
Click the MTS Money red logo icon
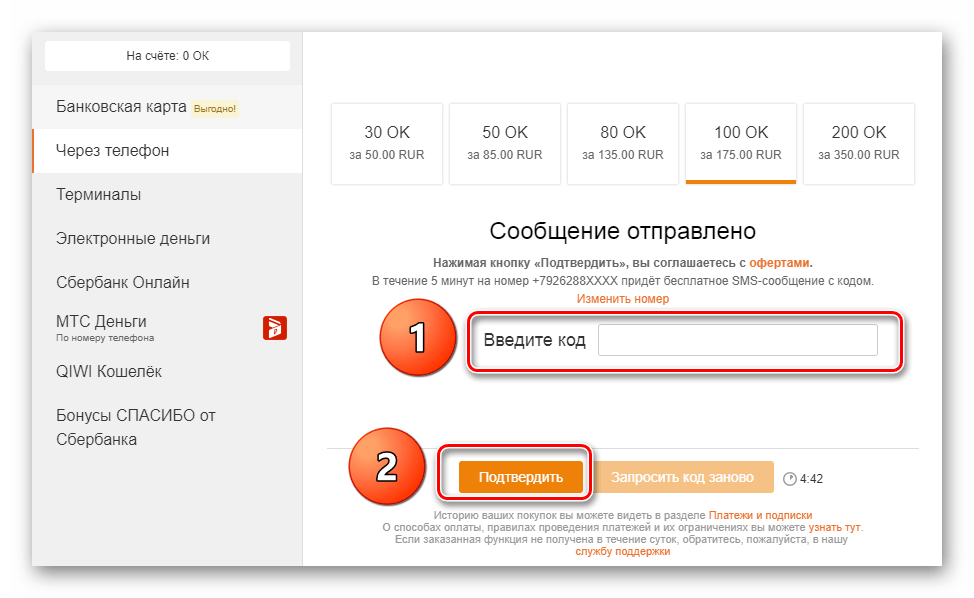pos(275,327)
